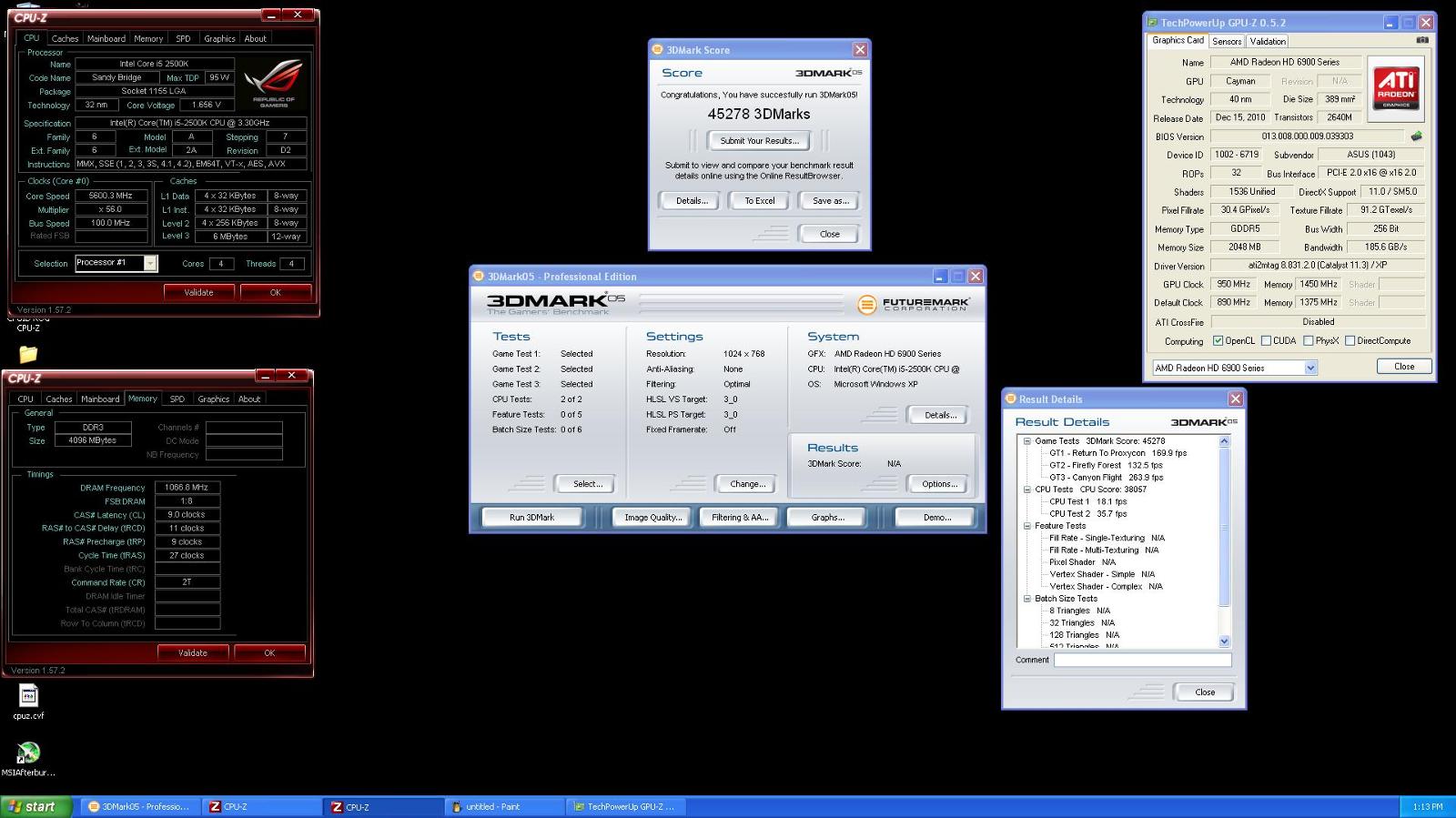Open the Mainboard tab in top CPU-Z
Screen dimensions: 1456x818
106,38
